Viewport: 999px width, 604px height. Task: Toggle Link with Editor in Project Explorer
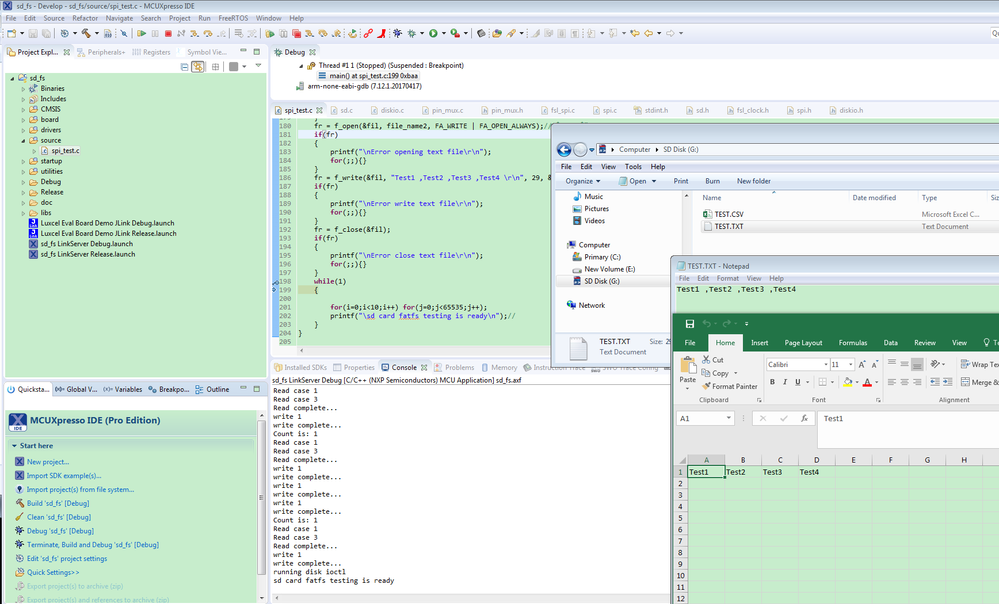(x=198, y=67)
